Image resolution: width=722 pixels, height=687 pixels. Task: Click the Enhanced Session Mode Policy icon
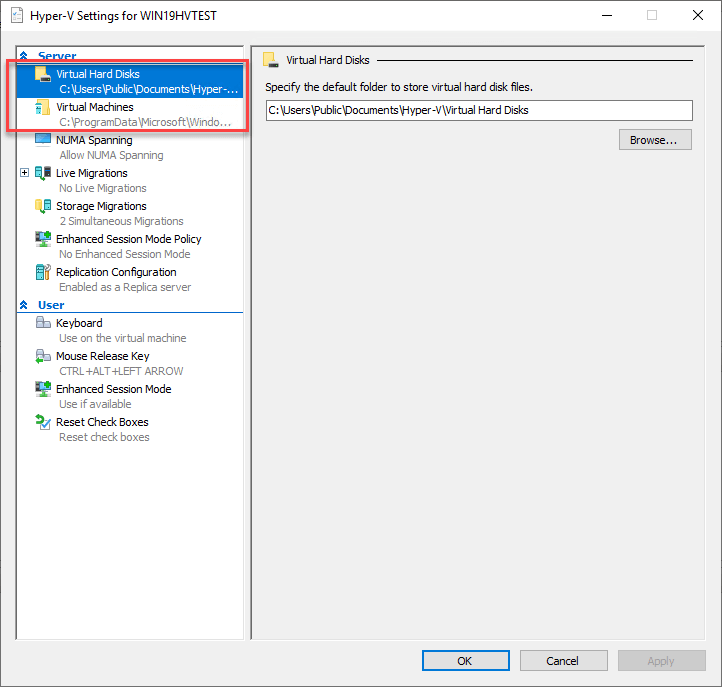(43, 239)
